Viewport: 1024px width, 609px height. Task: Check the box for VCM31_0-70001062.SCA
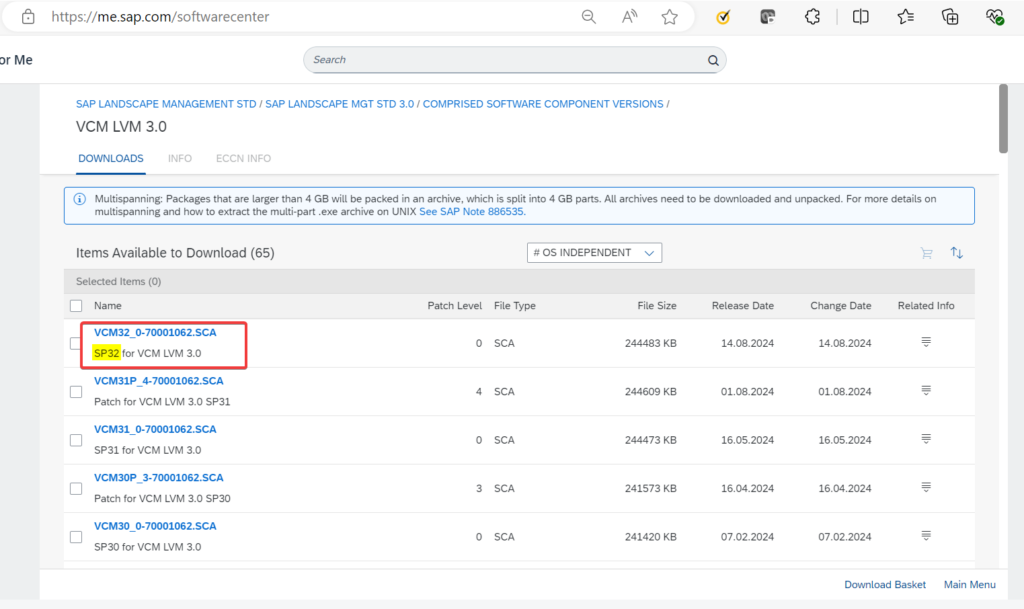point(76,440)
